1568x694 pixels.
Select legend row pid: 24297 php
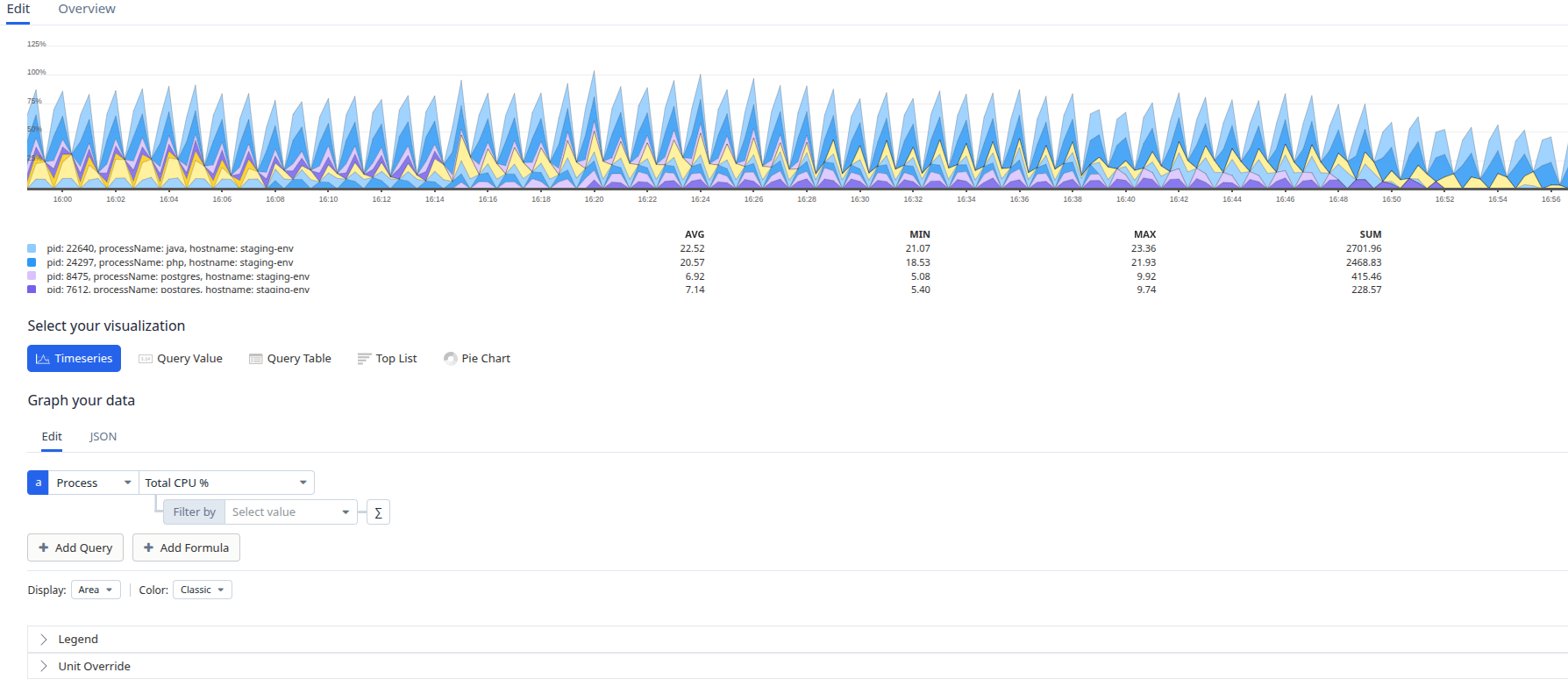(x=170, y=262)
